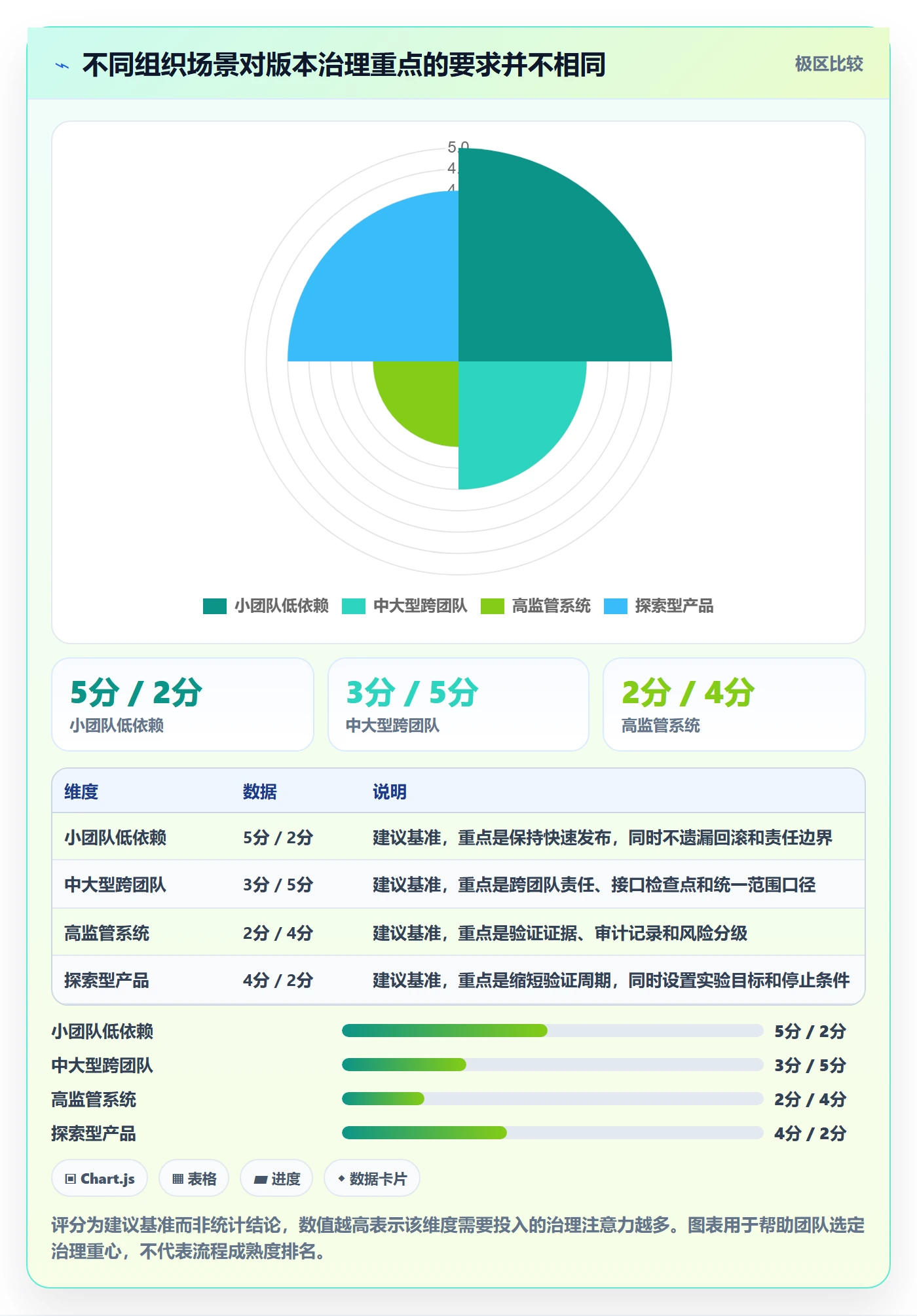
Task: Toggle the 探索型产品 legend swatch
Action: click(616, 606)
